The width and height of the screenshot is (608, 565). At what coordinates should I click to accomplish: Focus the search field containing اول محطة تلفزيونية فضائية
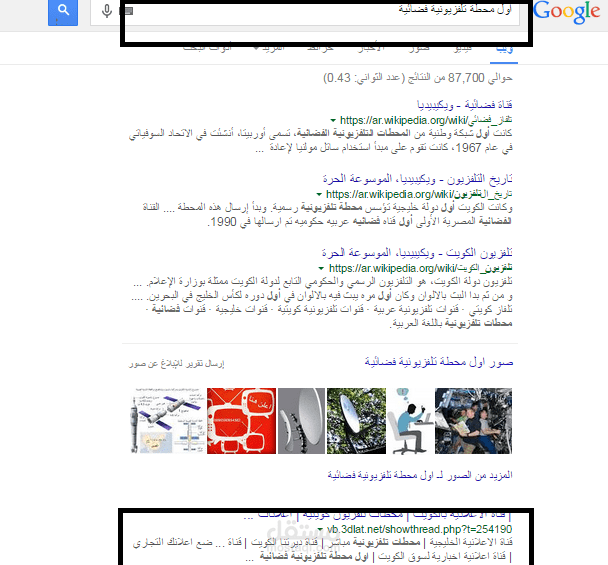304,13
